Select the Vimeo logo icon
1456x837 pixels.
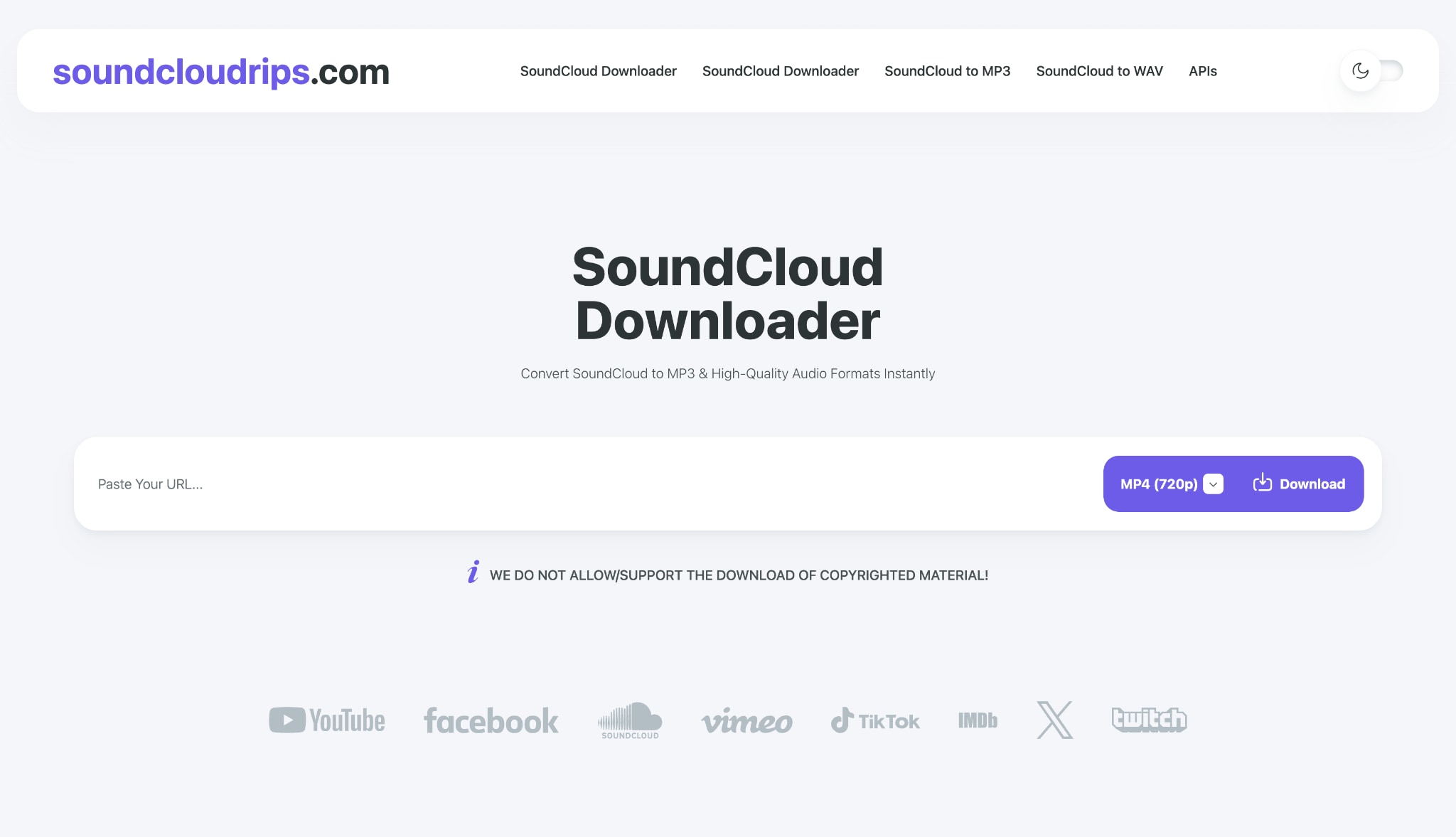pos(747,720)
